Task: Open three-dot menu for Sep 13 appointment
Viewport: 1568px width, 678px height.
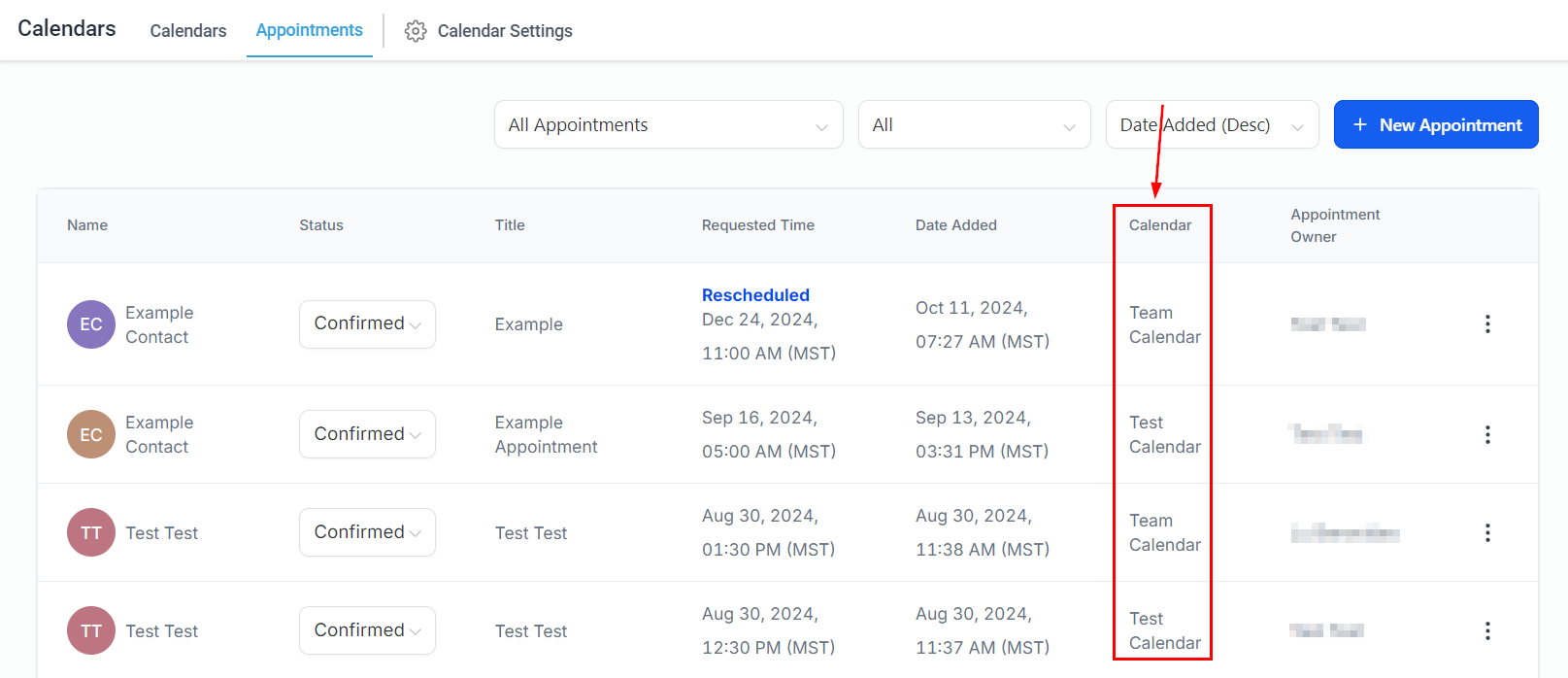Action: 1487,435
